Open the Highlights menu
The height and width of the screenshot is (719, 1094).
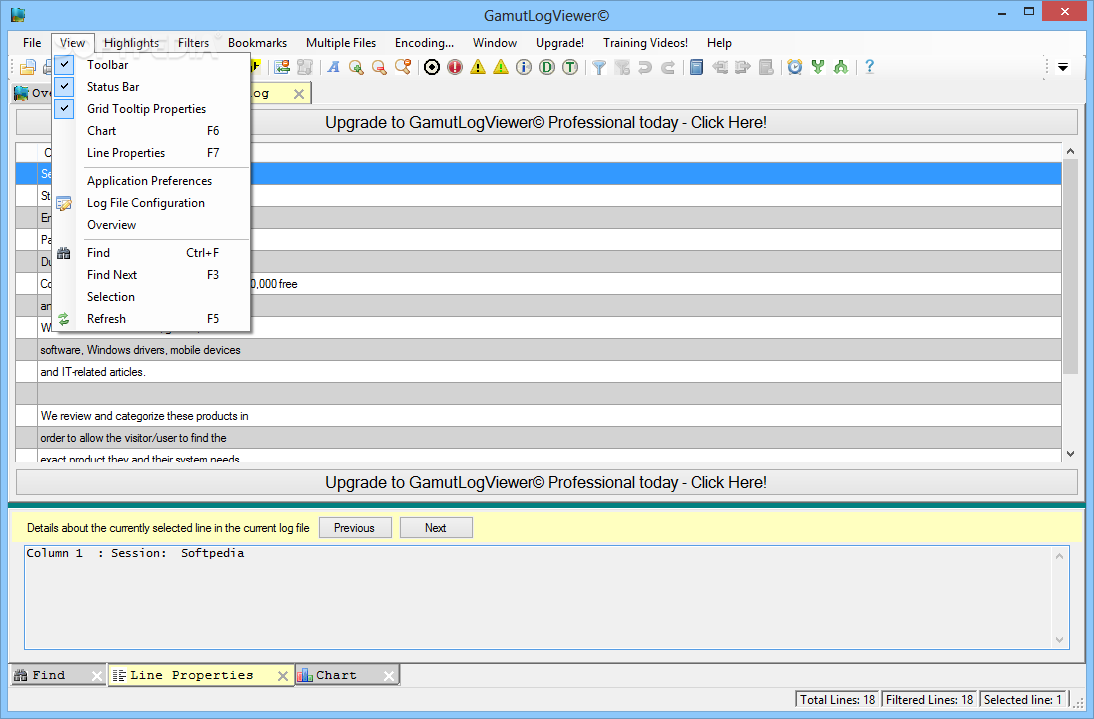[131, 43]
